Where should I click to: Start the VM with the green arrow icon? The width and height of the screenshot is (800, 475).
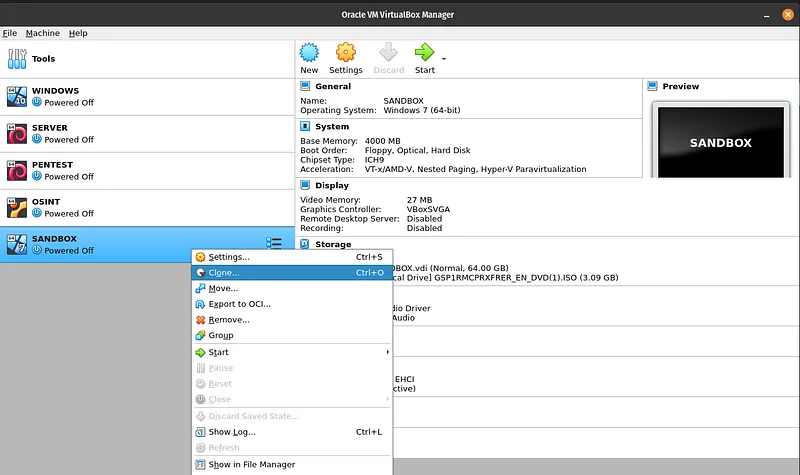point(424,52)
